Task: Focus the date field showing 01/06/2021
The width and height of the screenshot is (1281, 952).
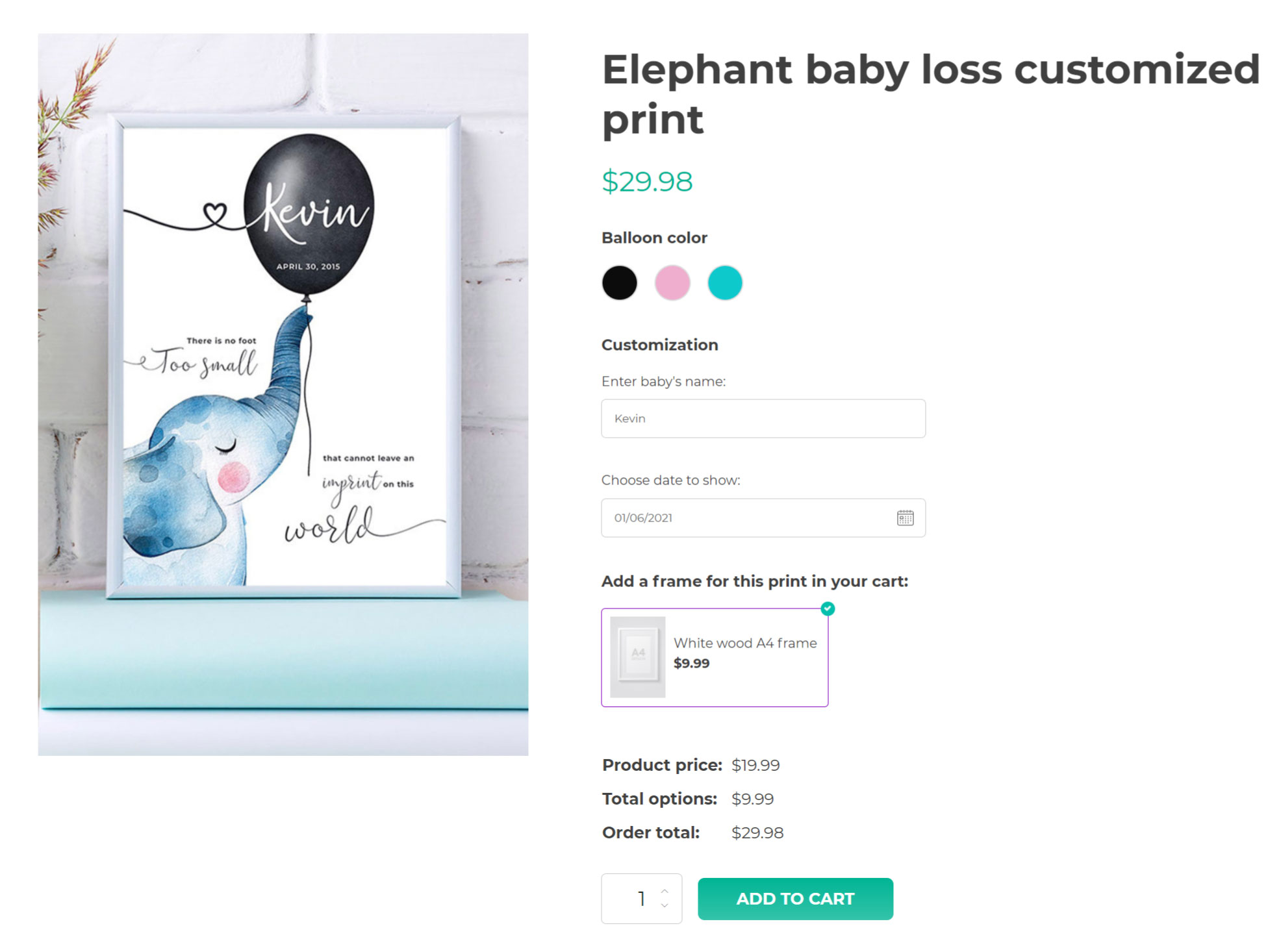Action: point(747,518)
